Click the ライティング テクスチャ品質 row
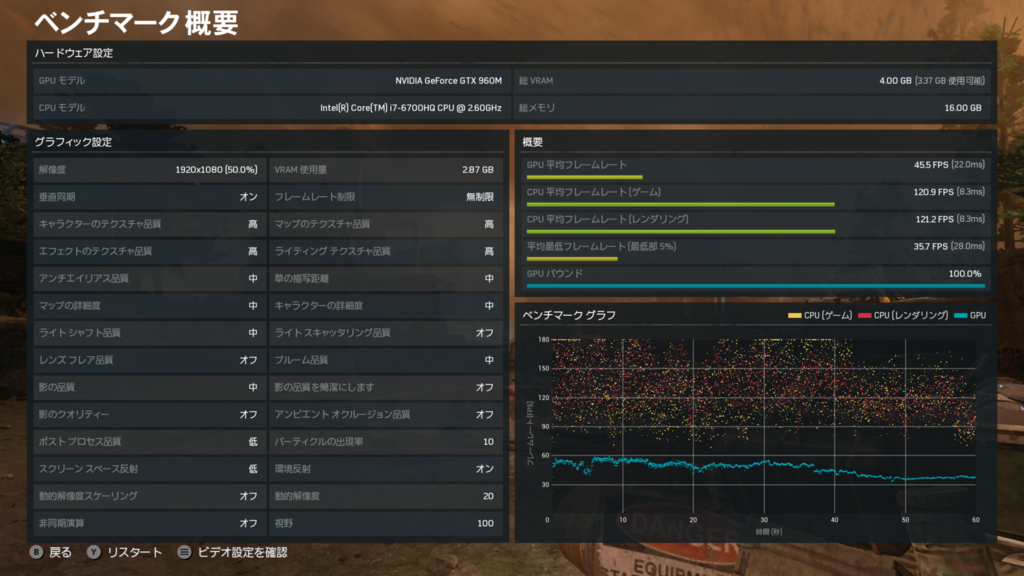The image size is (1024, 576). click(385, 251)
